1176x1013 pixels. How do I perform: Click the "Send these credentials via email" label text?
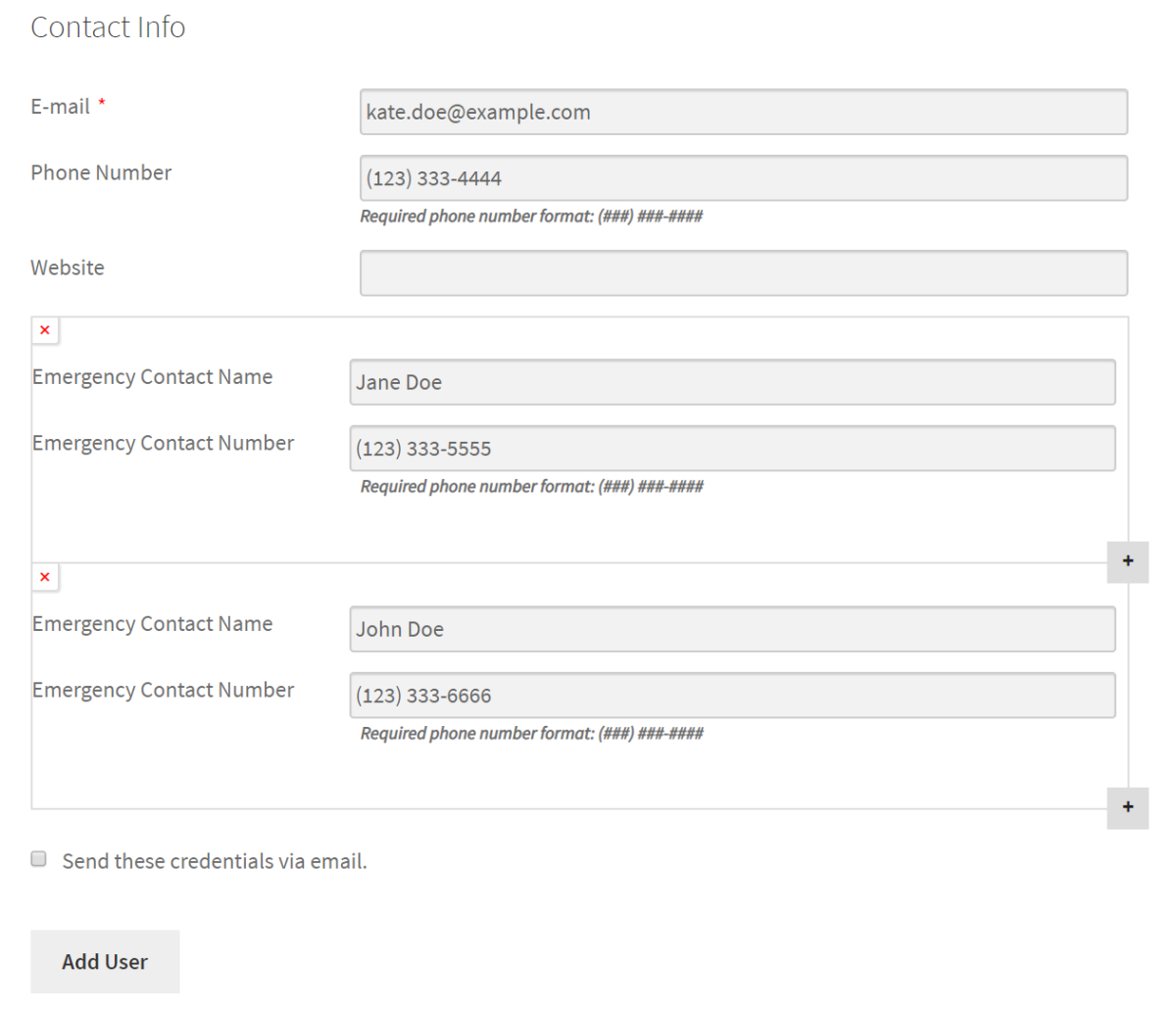pos(215,861)
